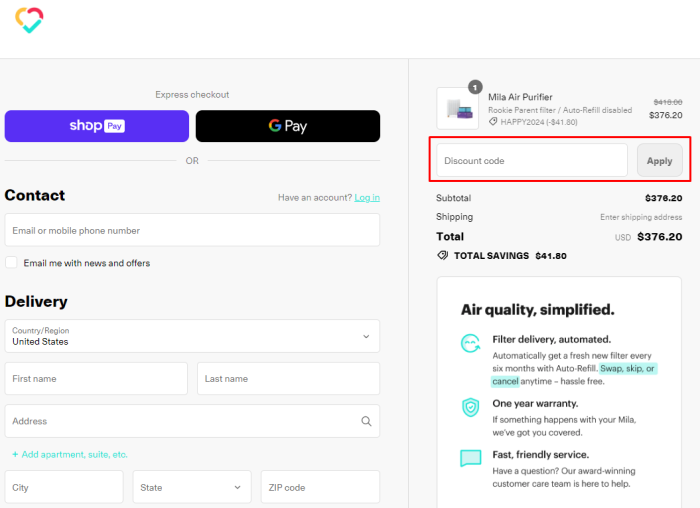Click the discount tag icon beside HAPPY2024
This screenshot has width=700, height=508.
[x=493, y=121]
